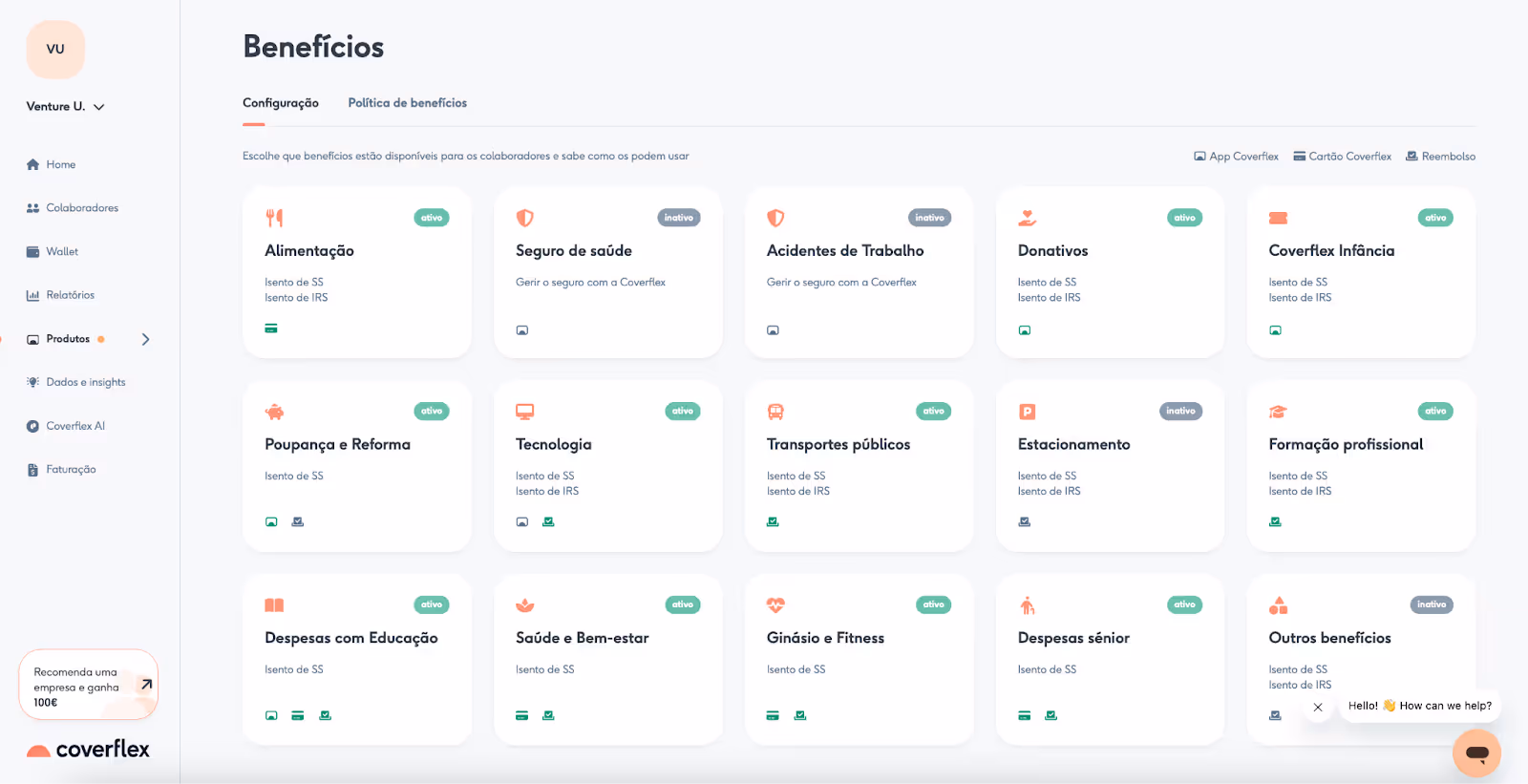Go to Wallet in the sidebar
1528x784 pixels.
pyautogui.click(x=53, y=252)
